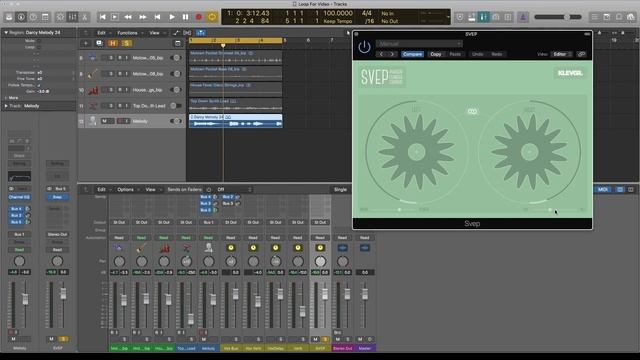Go to previous SVEP preset arrow
Image resolution: width=640 pixels, height=360 pixels.
coord(381,54)
